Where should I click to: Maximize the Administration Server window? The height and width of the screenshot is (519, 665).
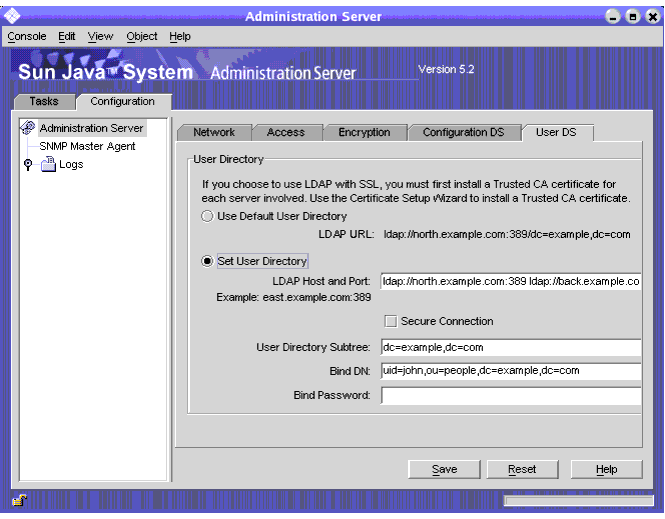[632, 17]
